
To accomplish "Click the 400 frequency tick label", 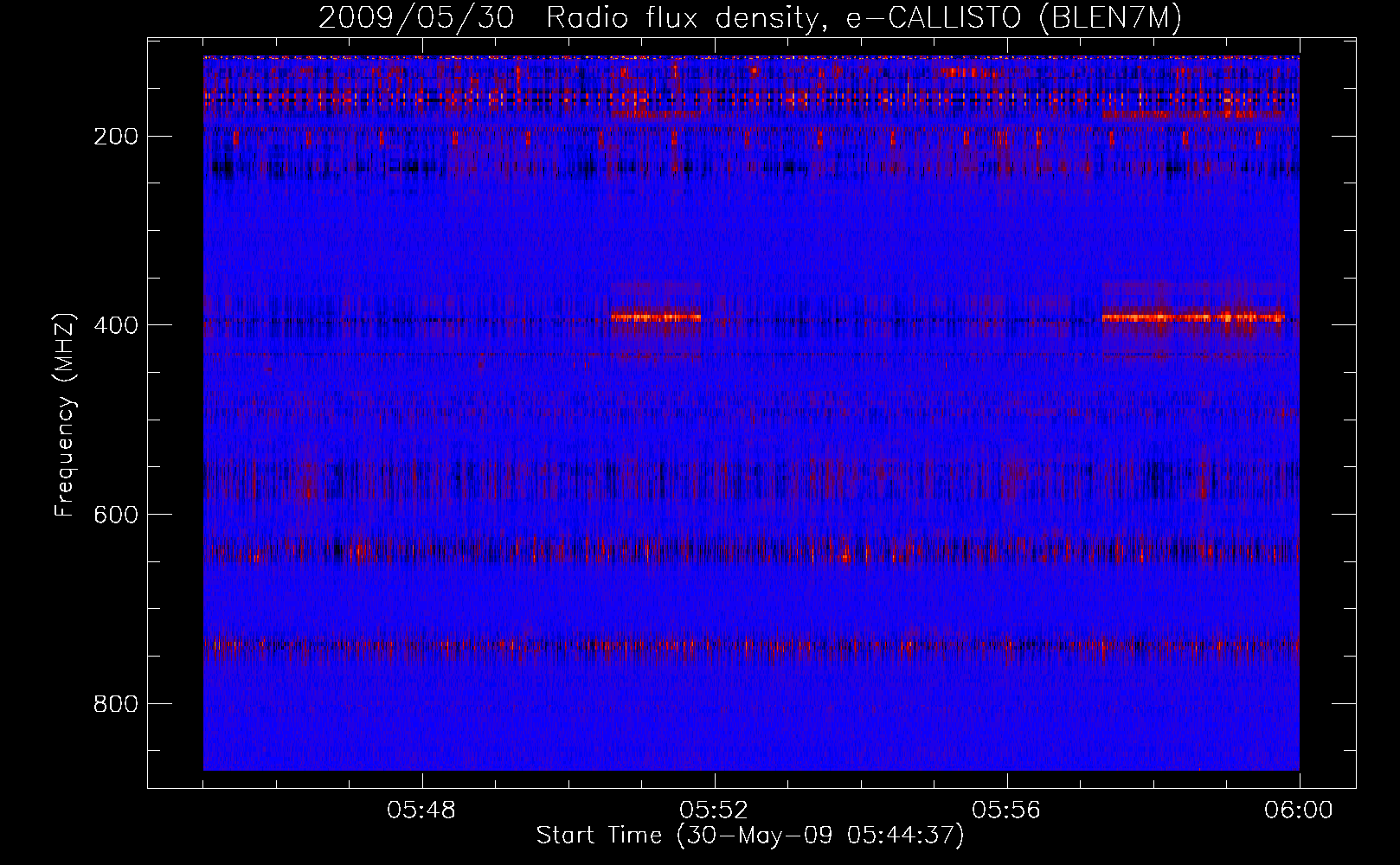I will 115,325.
